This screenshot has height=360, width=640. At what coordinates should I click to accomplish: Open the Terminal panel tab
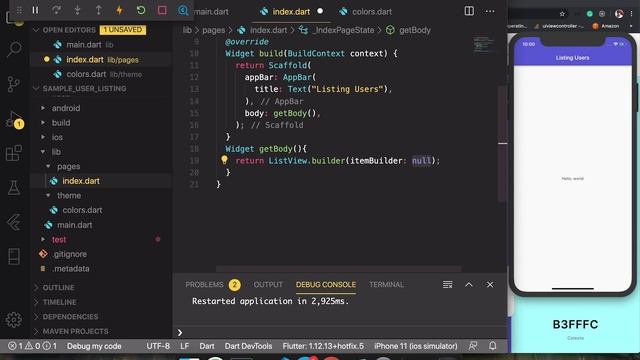click(387, 284)
